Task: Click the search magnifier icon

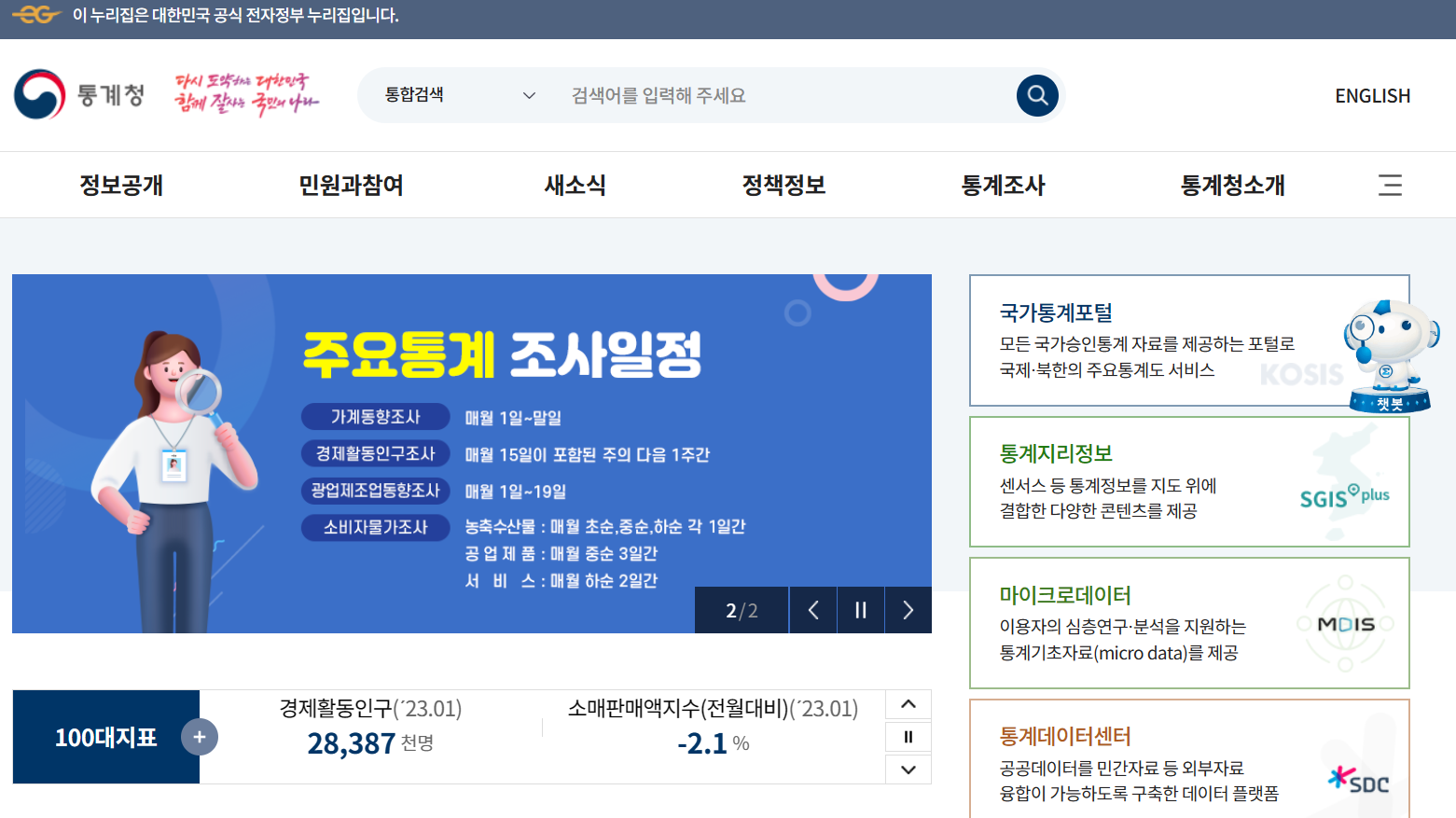Action: [1037, 94]
